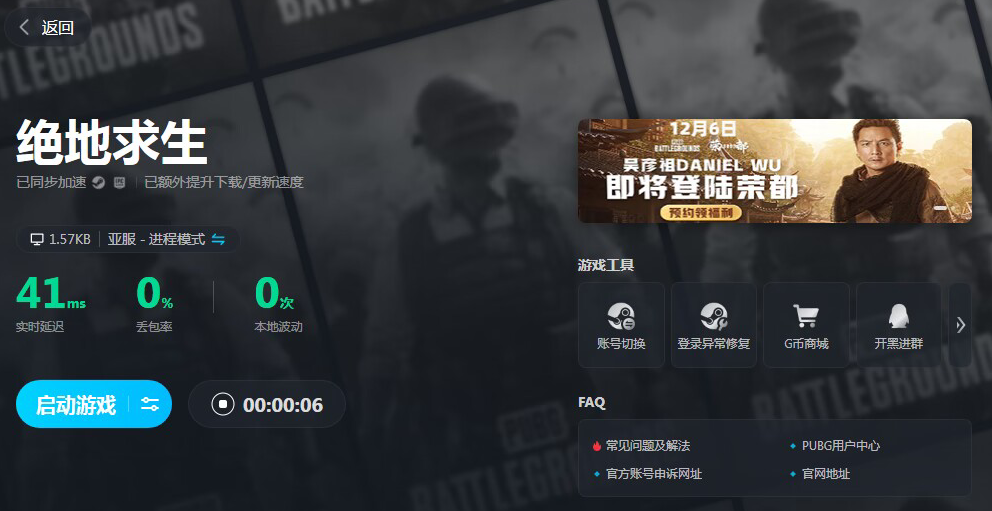992x511 pixels.
Task: Switch server using the swap arrows icon
Action: pyautogui.click(x=218, y=240)
